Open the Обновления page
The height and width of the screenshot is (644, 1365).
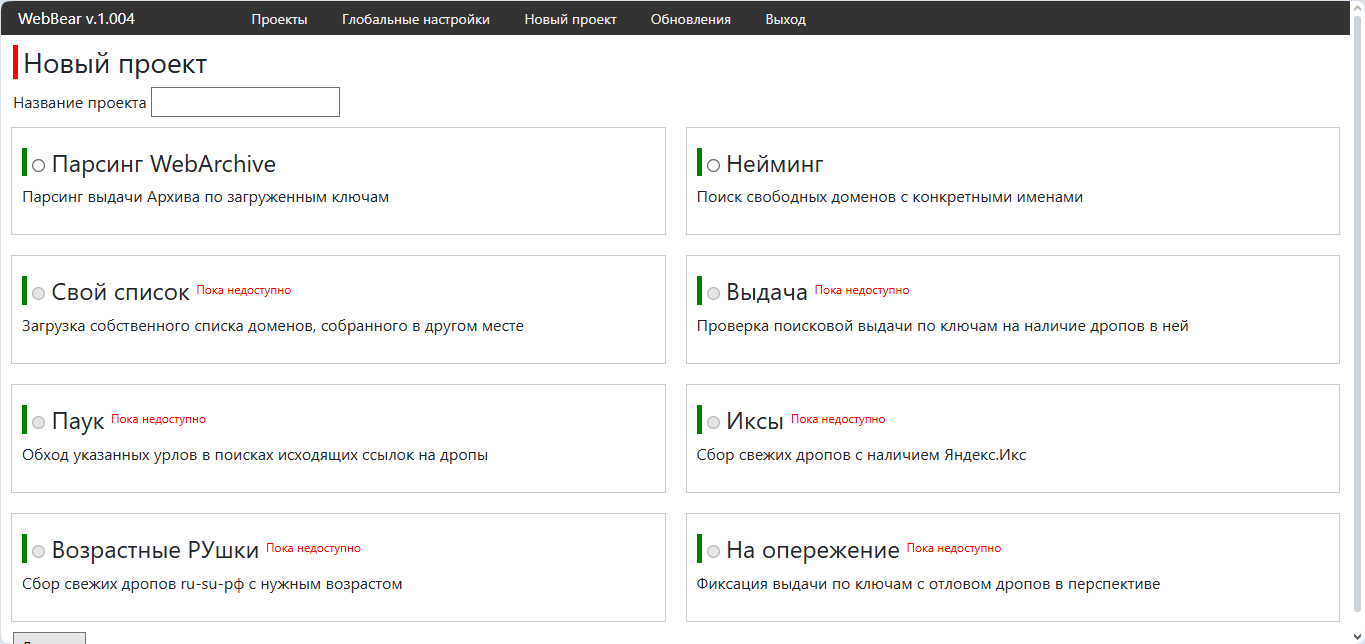tap(690, 19)
